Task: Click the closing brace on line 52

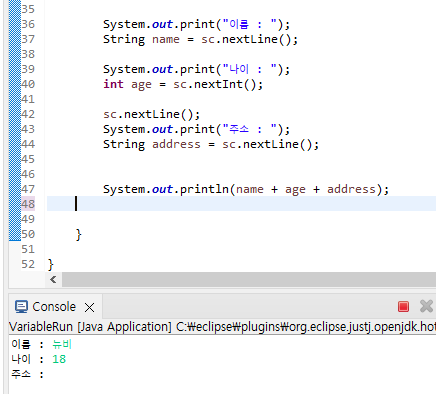Action: [x=50, y=264]
